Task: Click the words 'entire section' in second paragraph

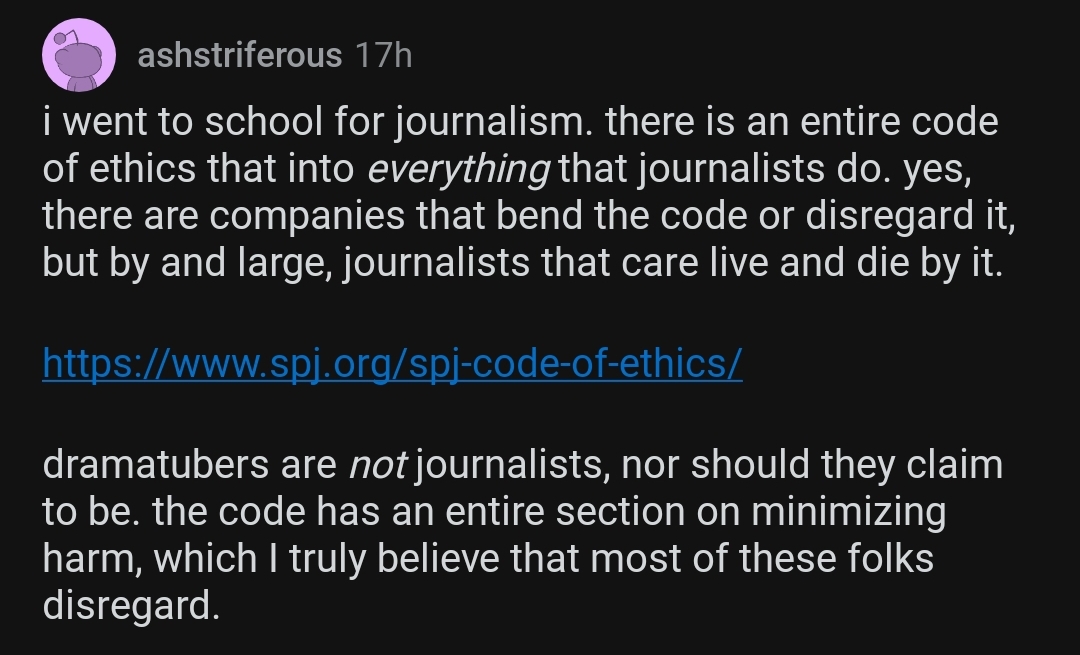Action: point(564,511)
